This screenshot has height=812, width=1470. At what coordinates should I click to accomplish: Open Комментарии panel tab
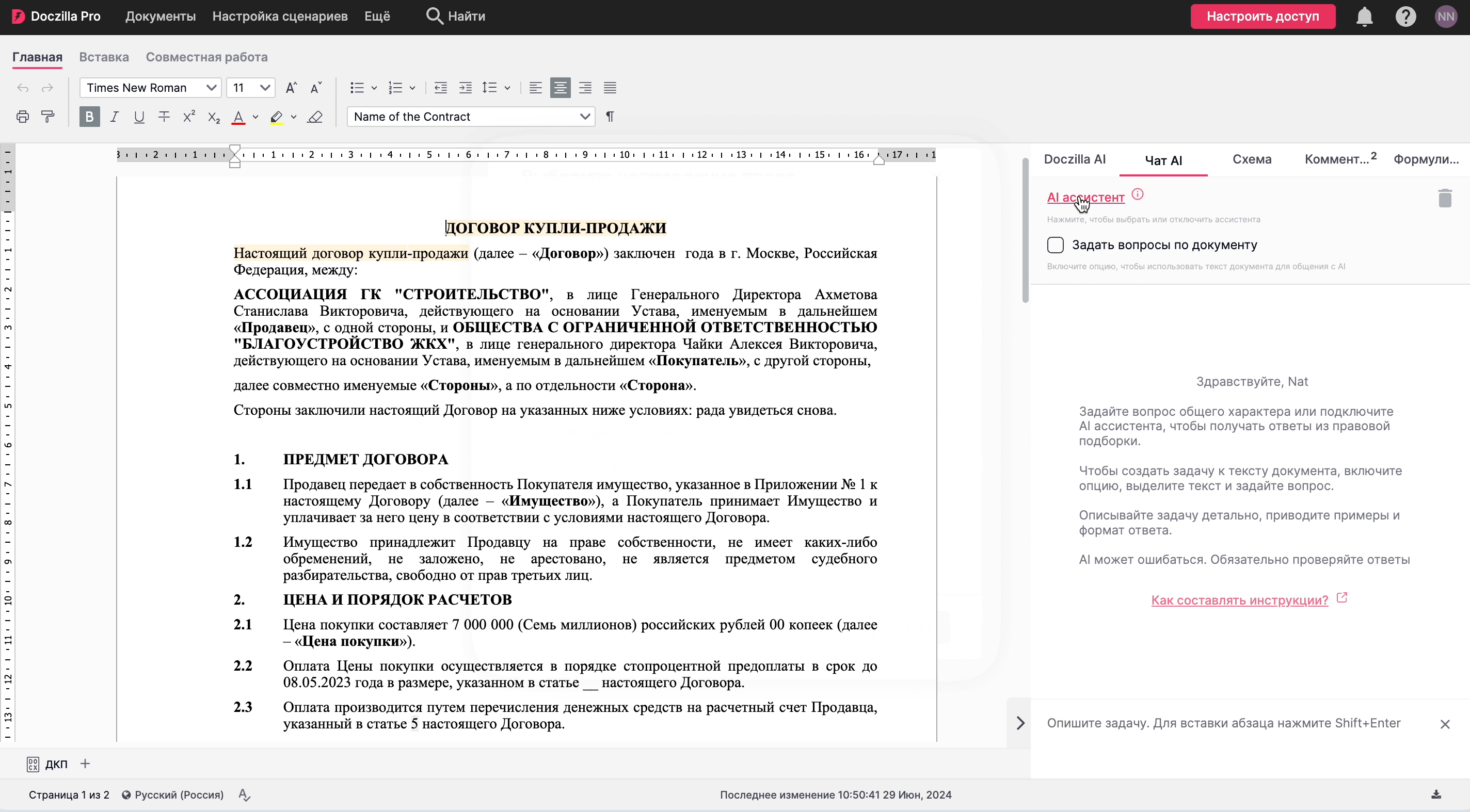[1340, 159]
